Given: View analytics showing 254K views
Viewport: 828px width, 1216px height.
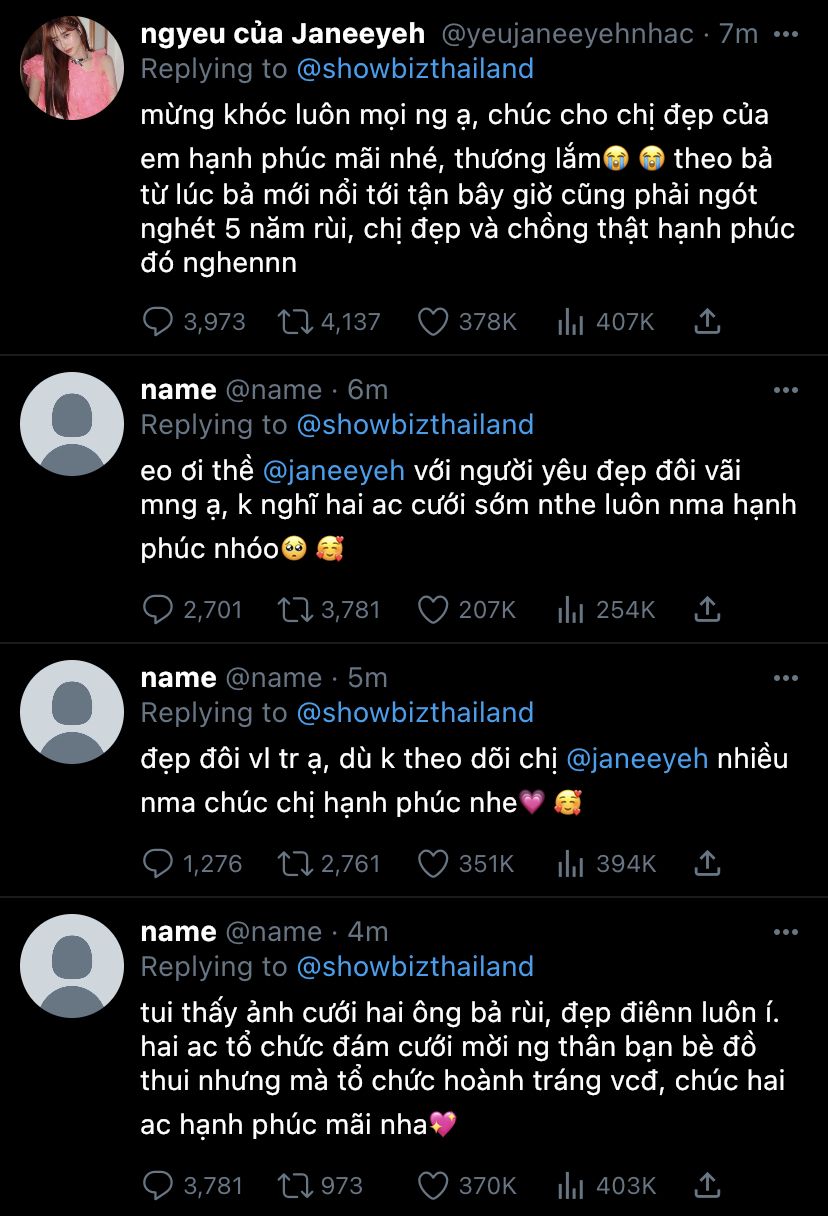Looking at the screenshot, I should point(570,609).
